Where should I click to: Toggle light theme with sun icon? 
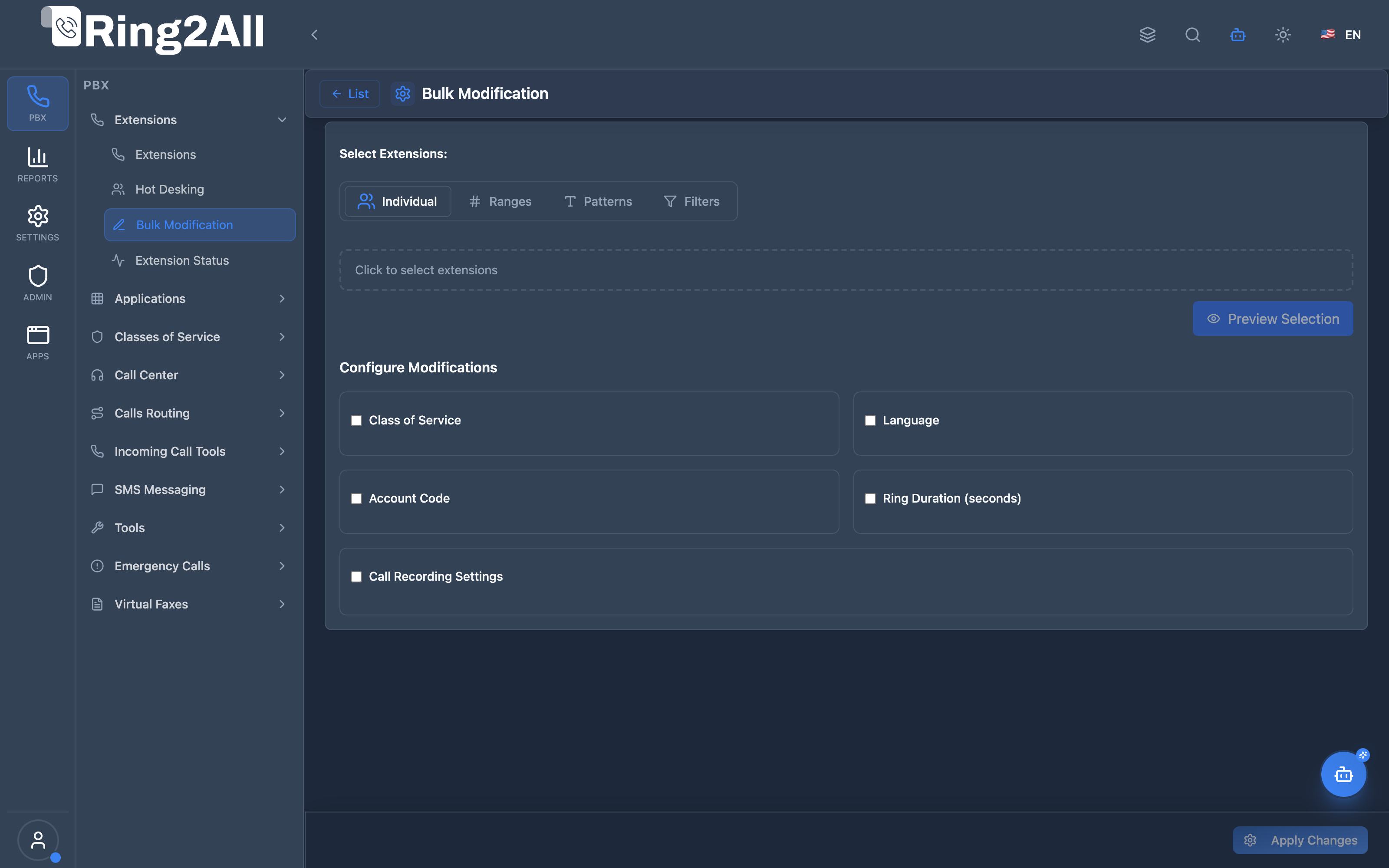pos(1283,34)
